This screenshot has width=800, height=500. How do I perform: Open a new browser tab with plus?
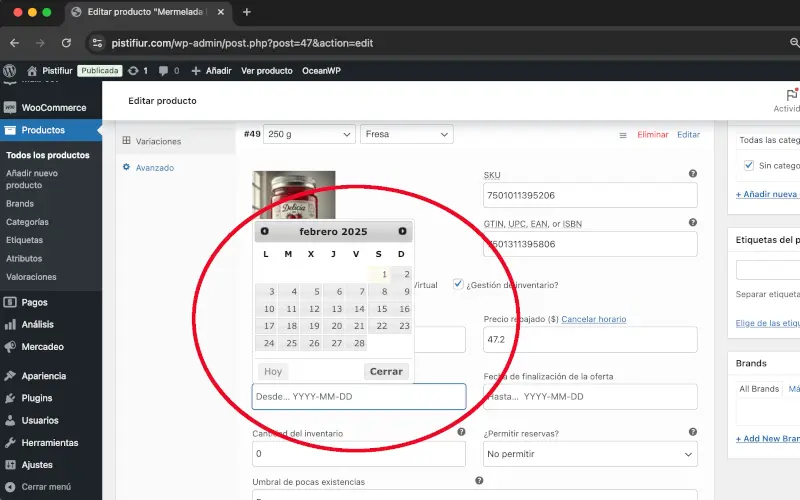pyautogui.click(x=246, y=12)
